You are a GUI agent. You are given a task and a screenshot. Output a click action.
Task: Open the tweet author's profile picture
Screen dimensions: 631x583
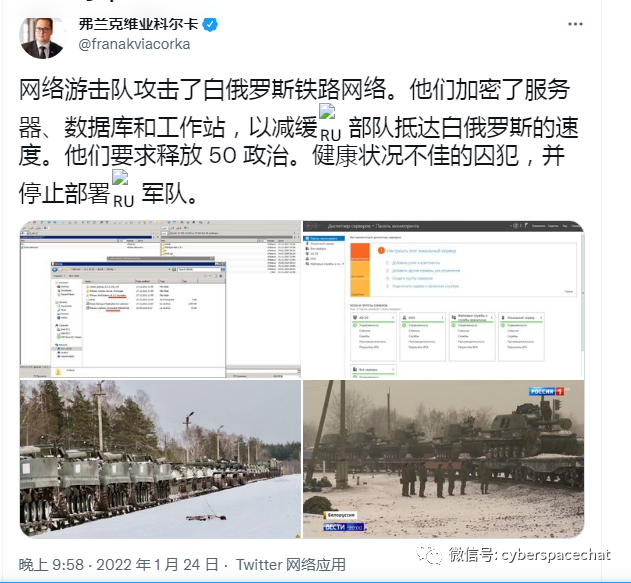[43, 37]
